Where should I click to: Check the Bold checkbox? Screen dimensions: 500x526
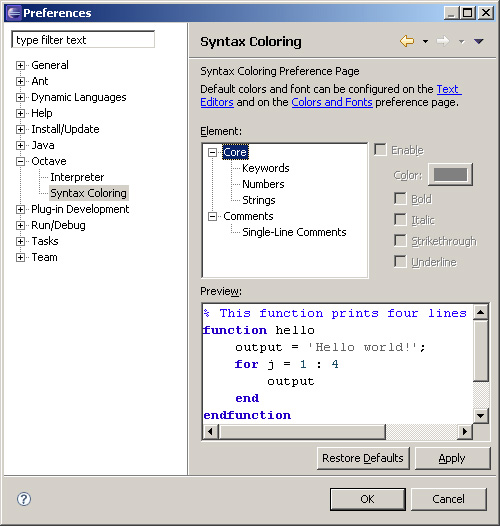click(400, 199)
